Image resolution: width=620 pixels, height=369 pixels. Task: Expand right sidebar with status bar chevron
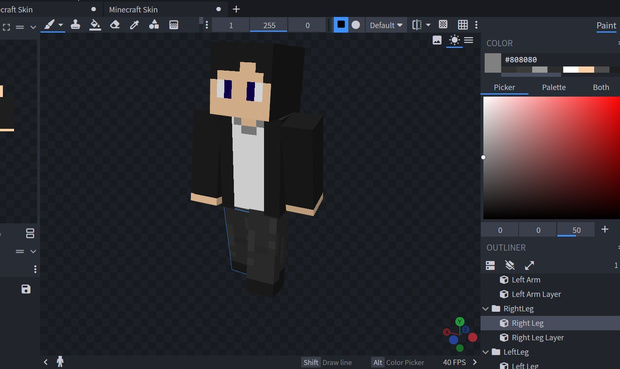click(x=474, y=362)
